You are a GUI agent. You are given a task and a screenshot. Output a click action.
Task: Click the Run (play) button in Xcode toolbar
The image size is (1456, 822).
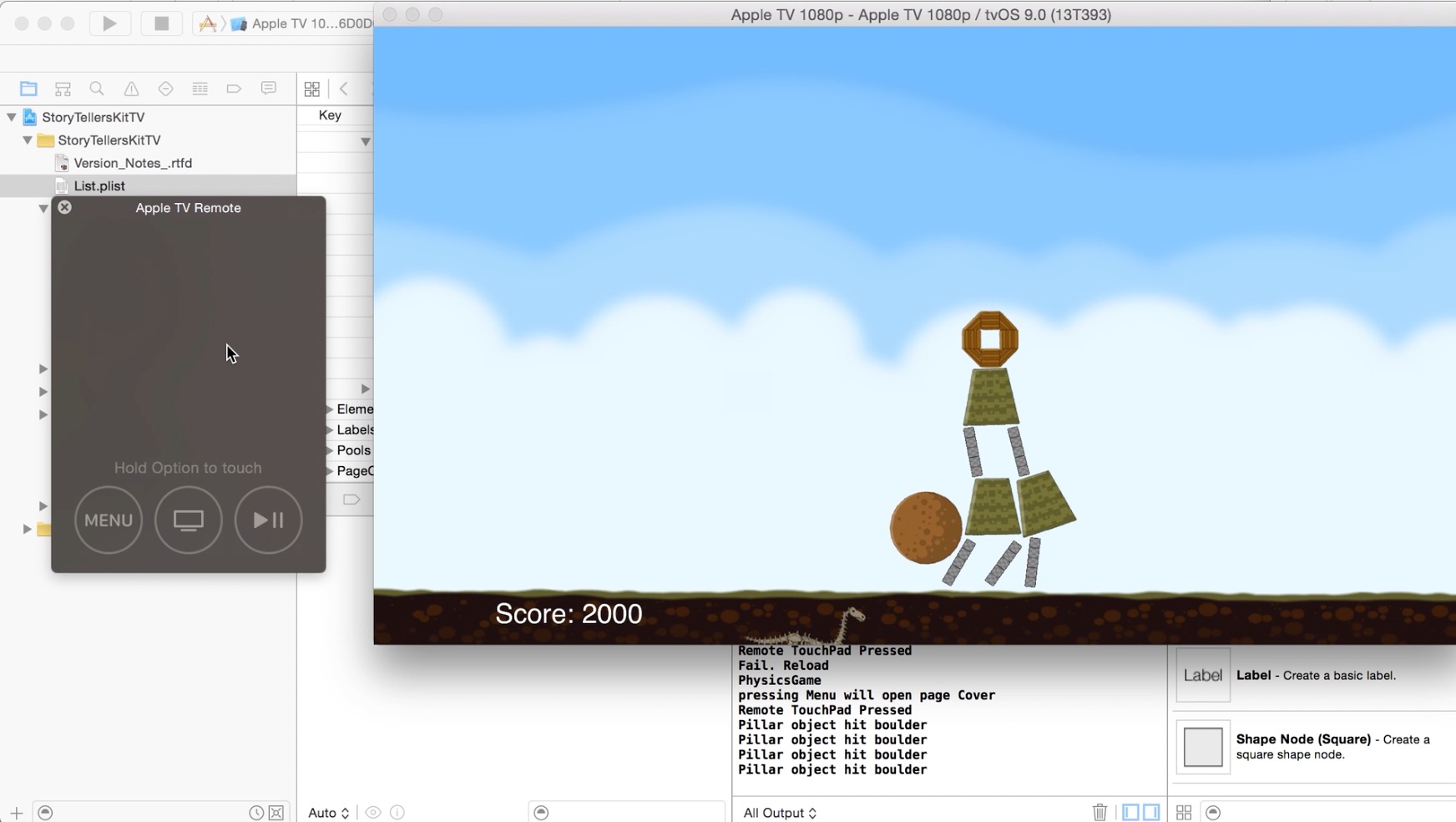(109, 23)
